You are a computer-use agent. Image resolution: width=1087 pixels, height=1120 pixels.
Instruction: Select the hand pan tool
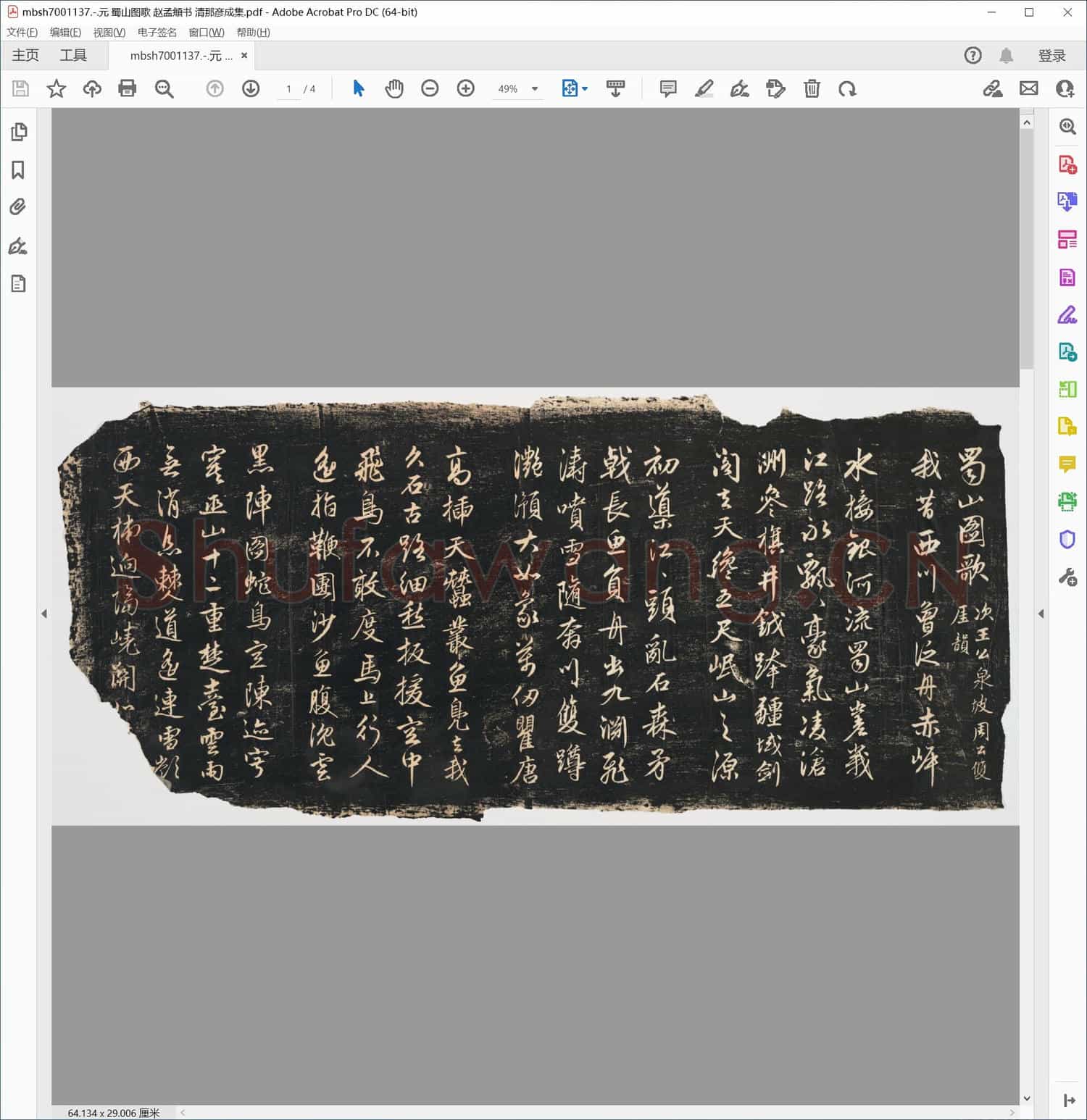tap(394, 88)
